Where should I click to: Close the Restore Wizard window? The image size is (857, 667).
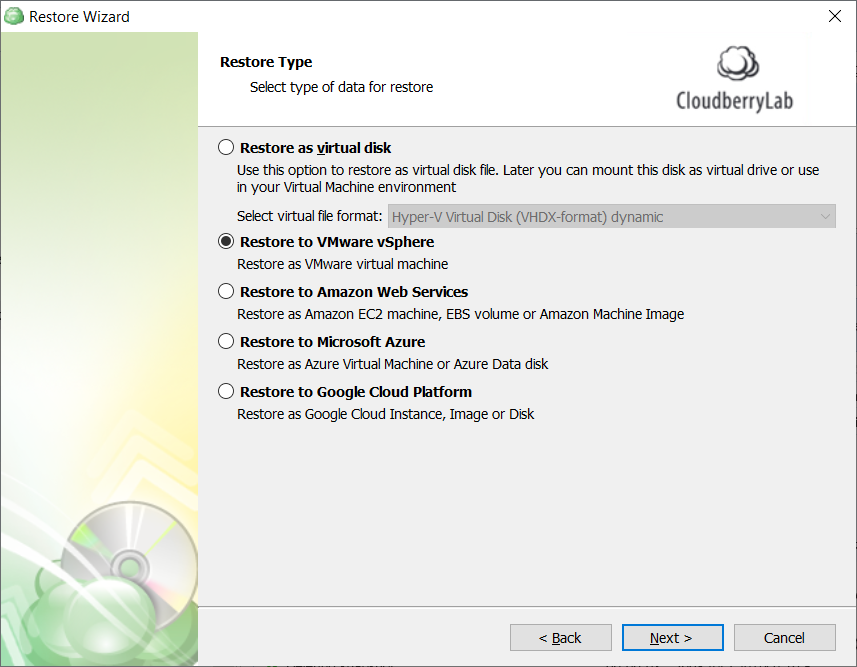[x=835, y=16]
